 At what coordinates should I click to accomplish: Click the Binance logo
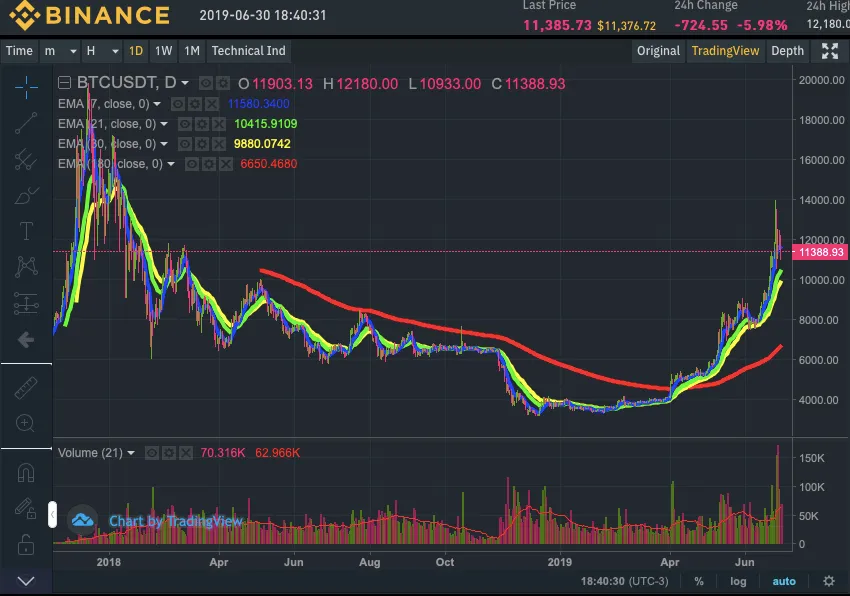(90, 15)
